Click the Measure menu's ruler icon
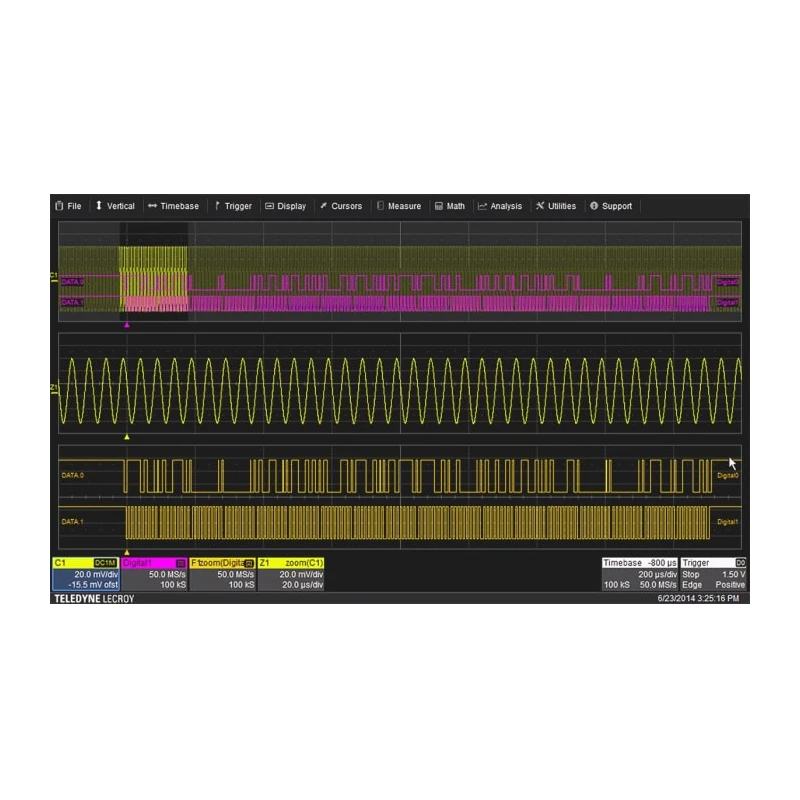The width and height of the screenshot is (800, 800). point(380,206)
